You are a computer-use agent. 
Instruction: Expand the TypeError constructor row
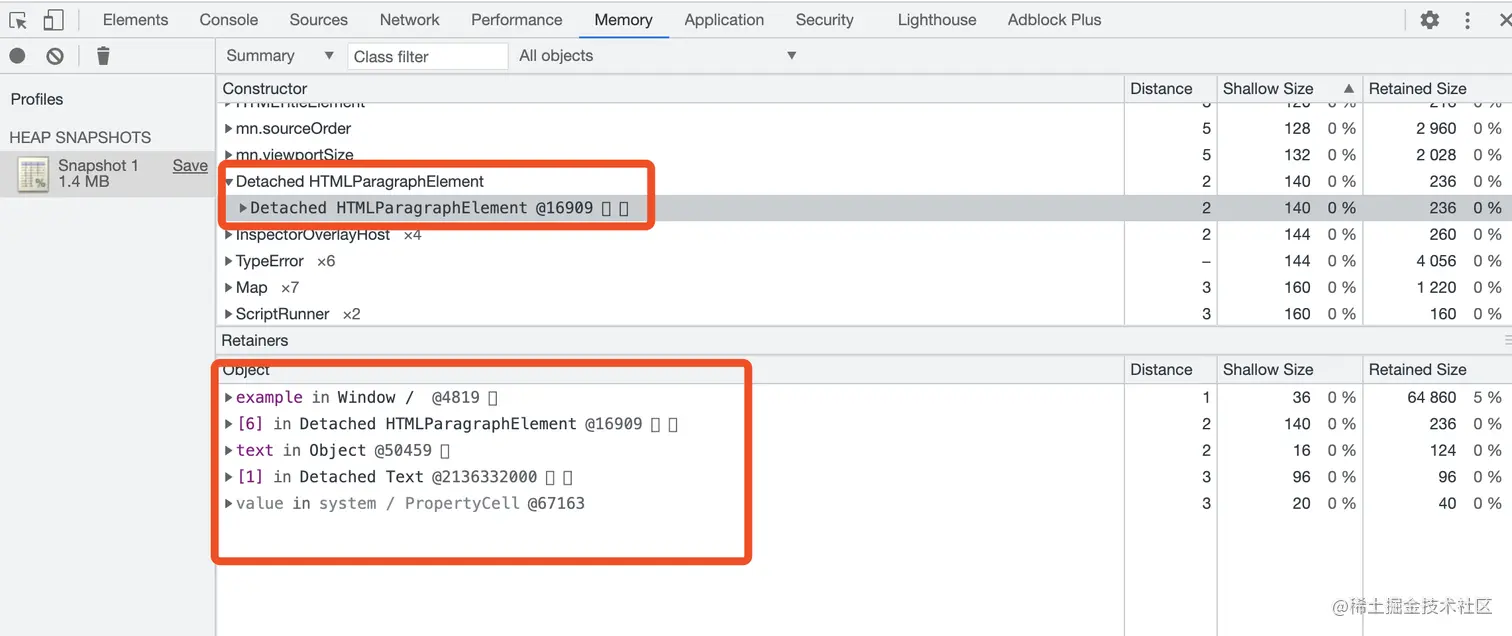(x=229, y=261)
